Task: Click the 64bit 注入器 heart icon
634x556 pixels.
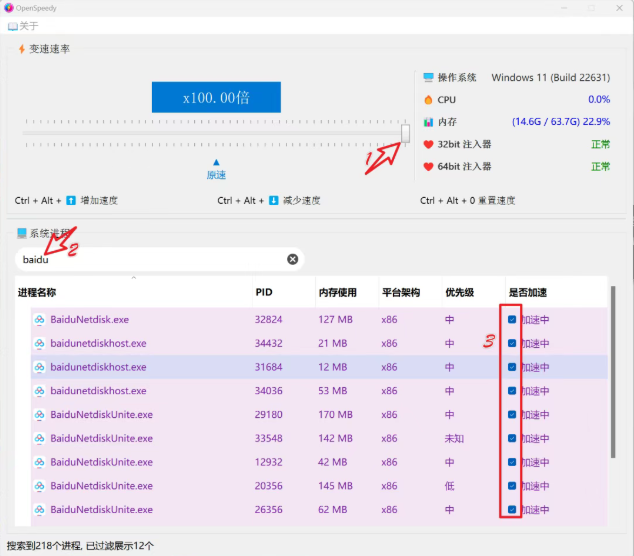Action: point(428,167)
